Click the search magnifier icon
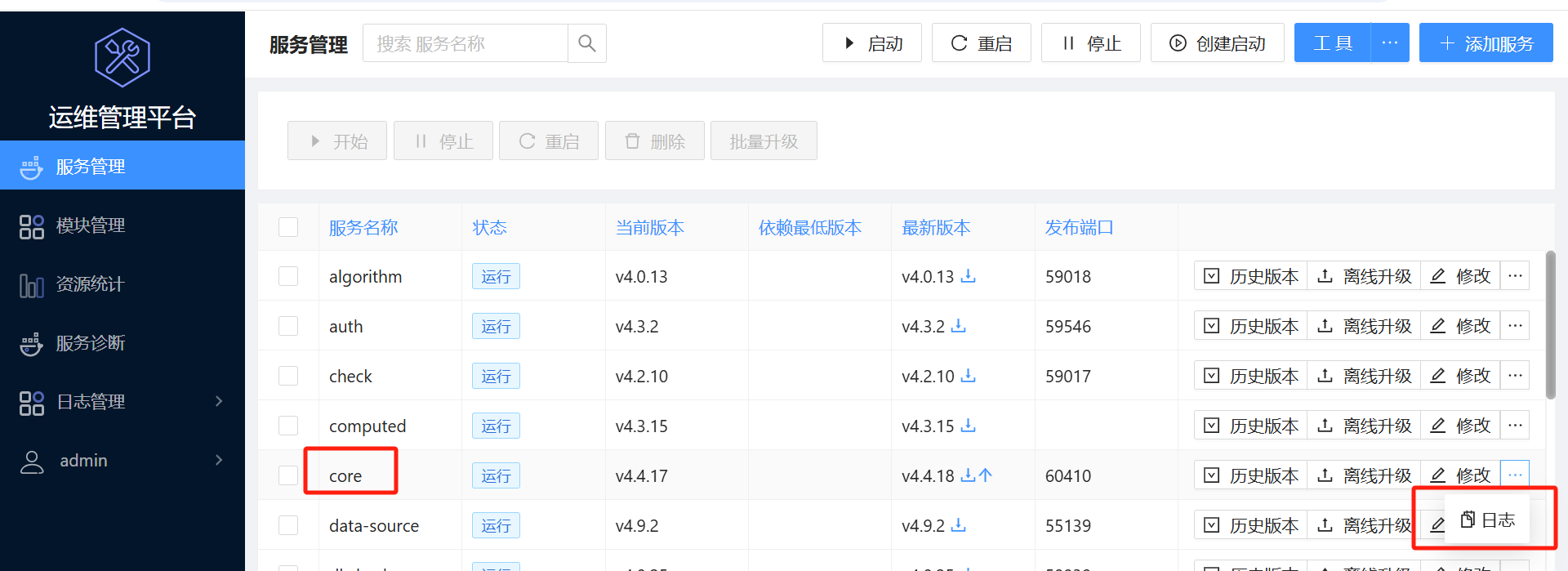1568x571 pixels. [x=586, y=43]
